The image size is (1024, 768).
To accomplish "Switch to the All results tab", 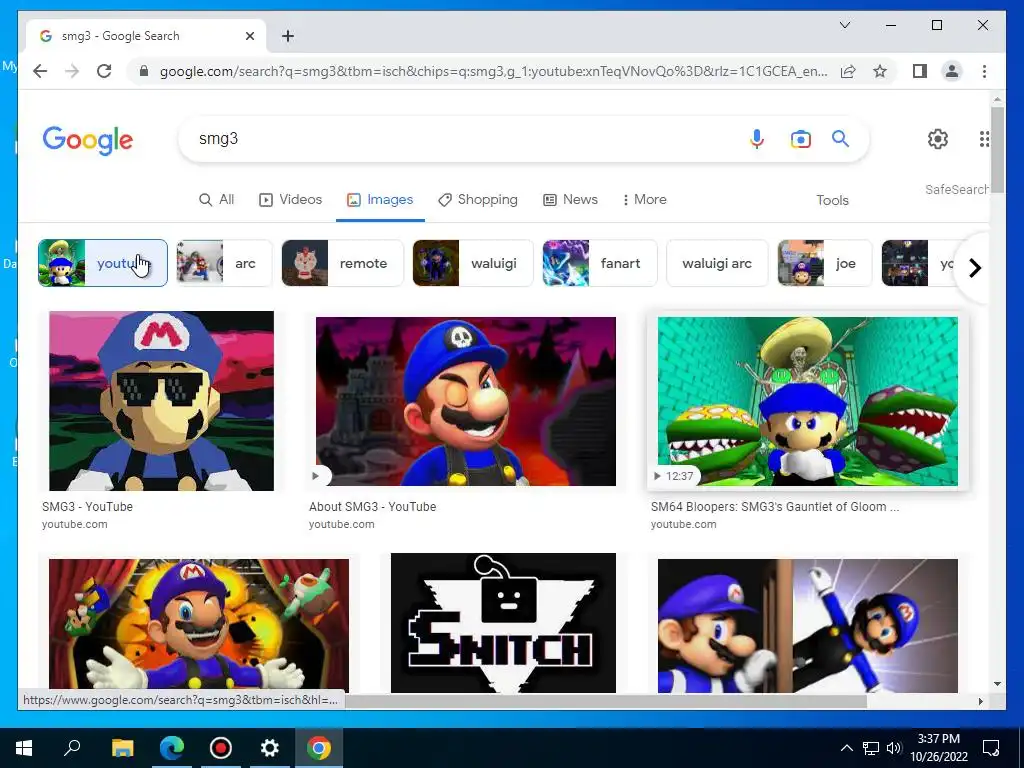I will pos(216,200).
